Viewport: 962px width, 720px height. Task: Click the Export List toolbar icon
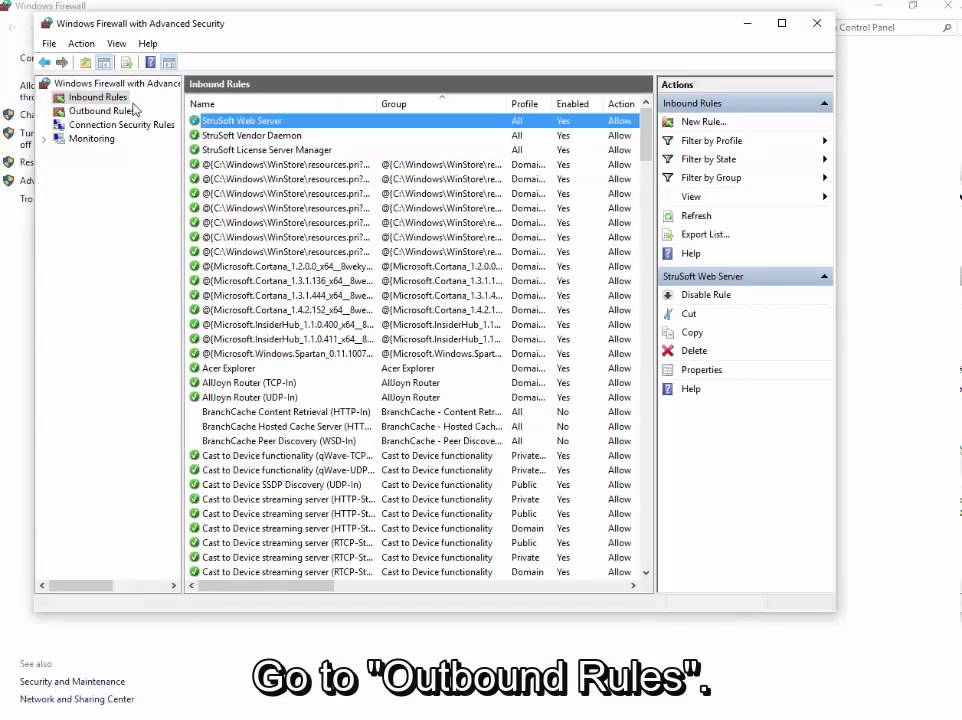[x=126, y=63]
